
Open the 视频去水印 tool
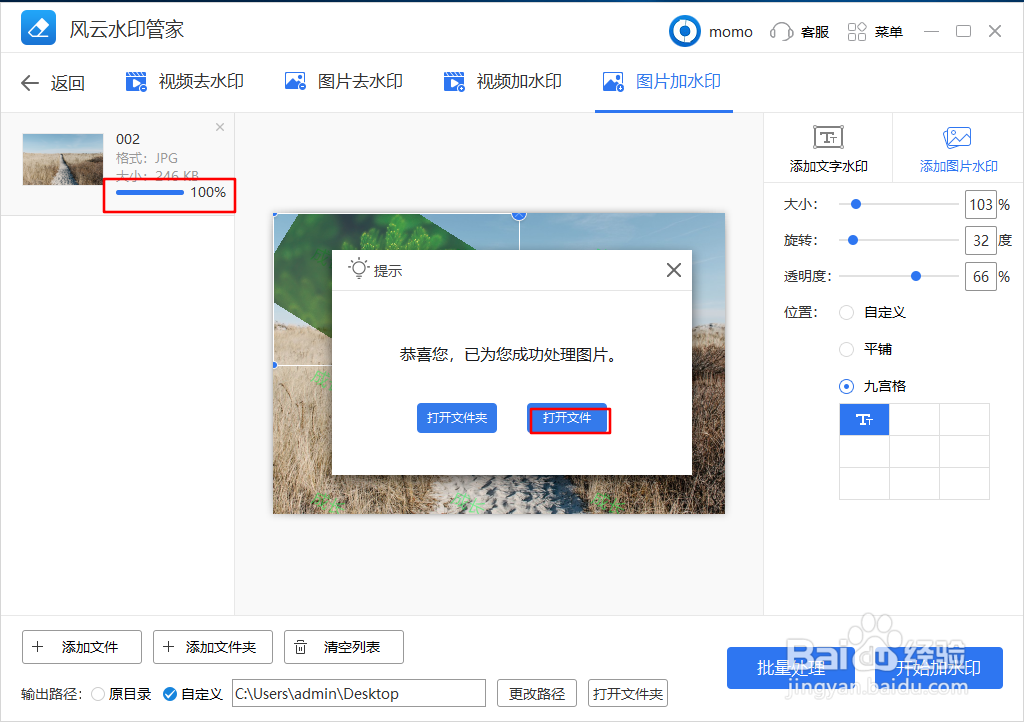click(184, 83)
